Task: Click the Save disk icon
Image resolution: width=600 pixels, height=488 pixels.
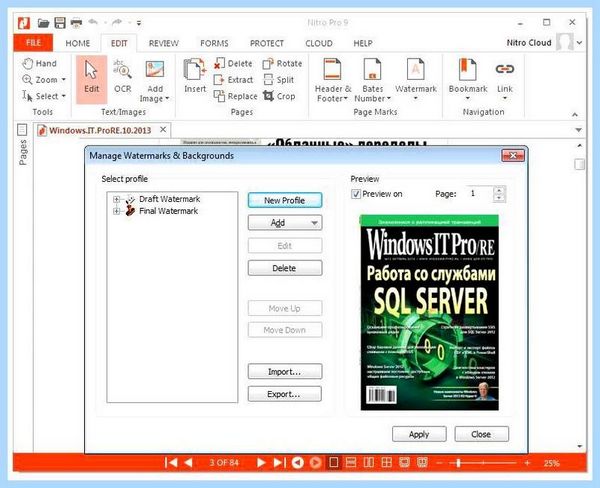Action: [x=60, y=23]
